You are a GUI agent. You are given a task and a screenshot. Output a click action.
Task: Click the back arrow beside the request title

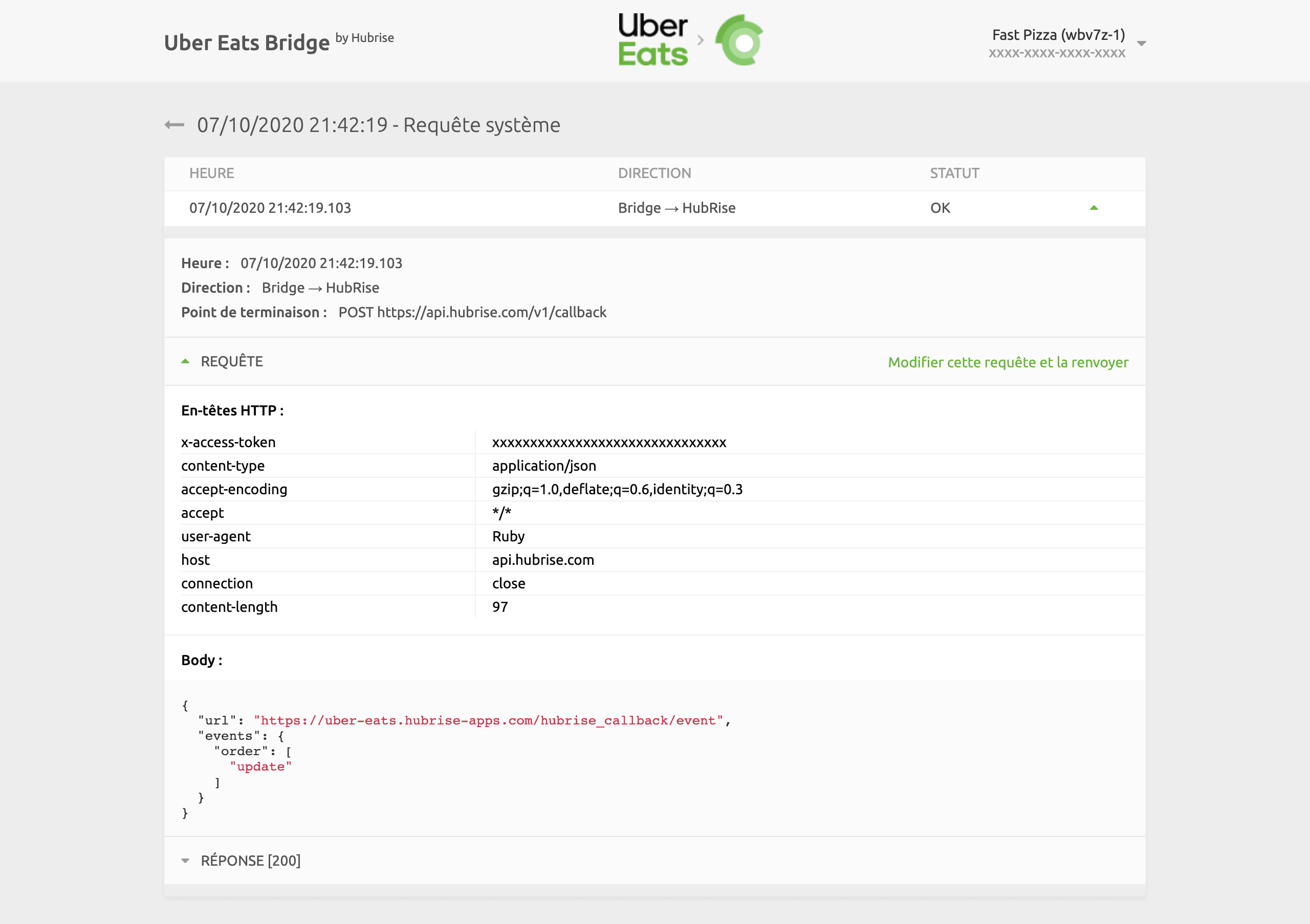[x=174, y=125]
